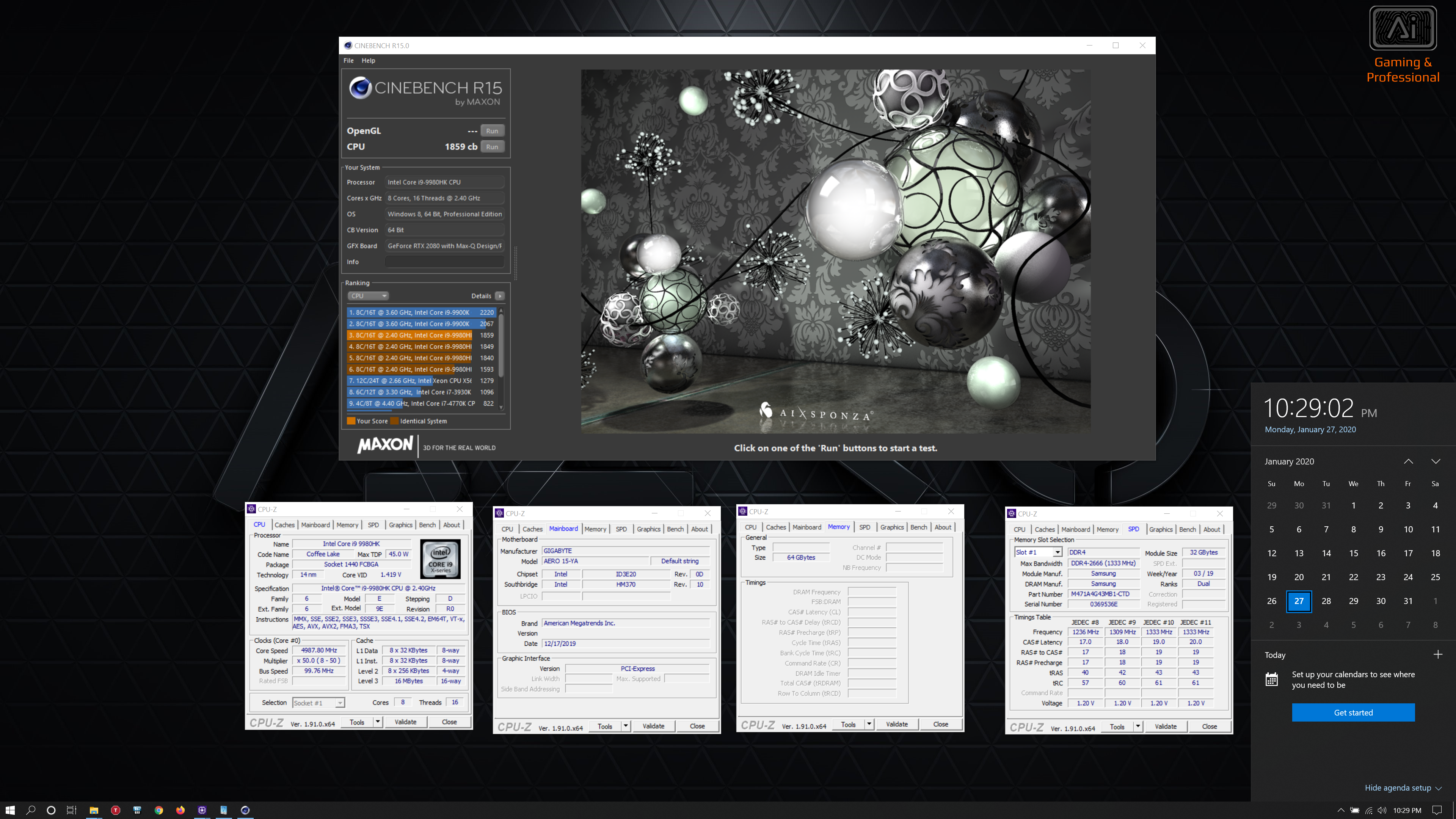Open Bench tab in first CPU-Z window
The image size is (1456, 819).
pos(427,524)
